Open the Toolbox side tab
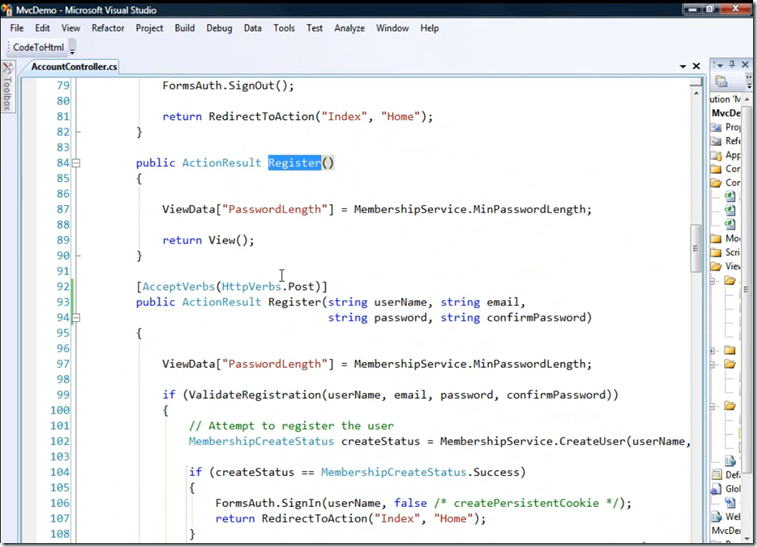757x547 pixels. (8, 87)
